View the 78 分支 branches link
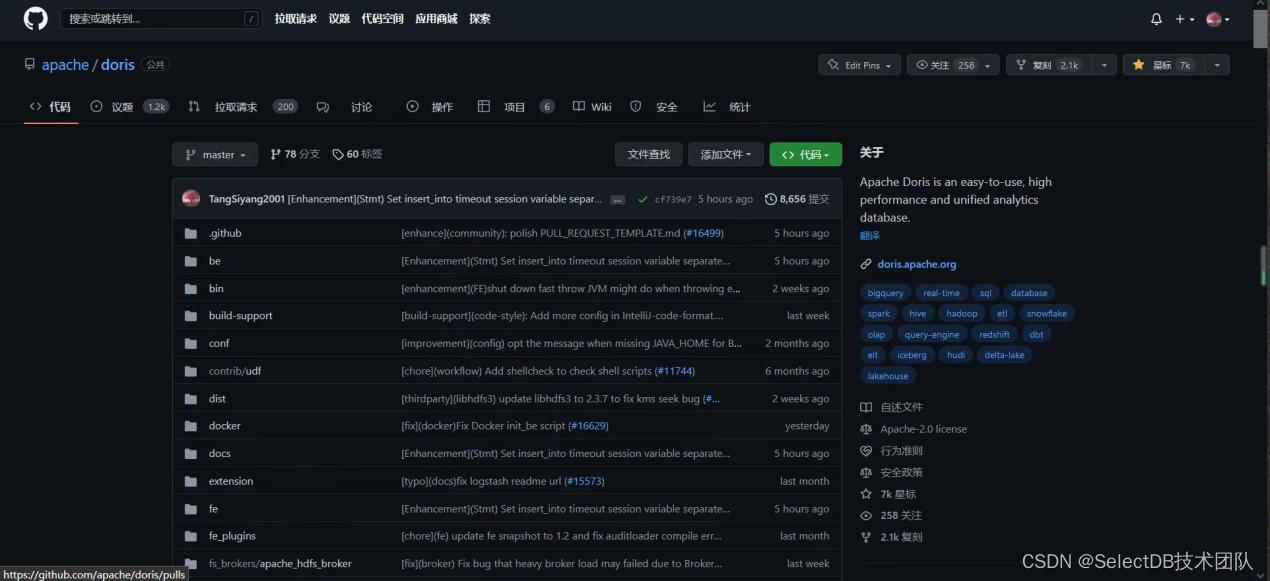Viewport: 1270px width, 581px height. [295, 154]
